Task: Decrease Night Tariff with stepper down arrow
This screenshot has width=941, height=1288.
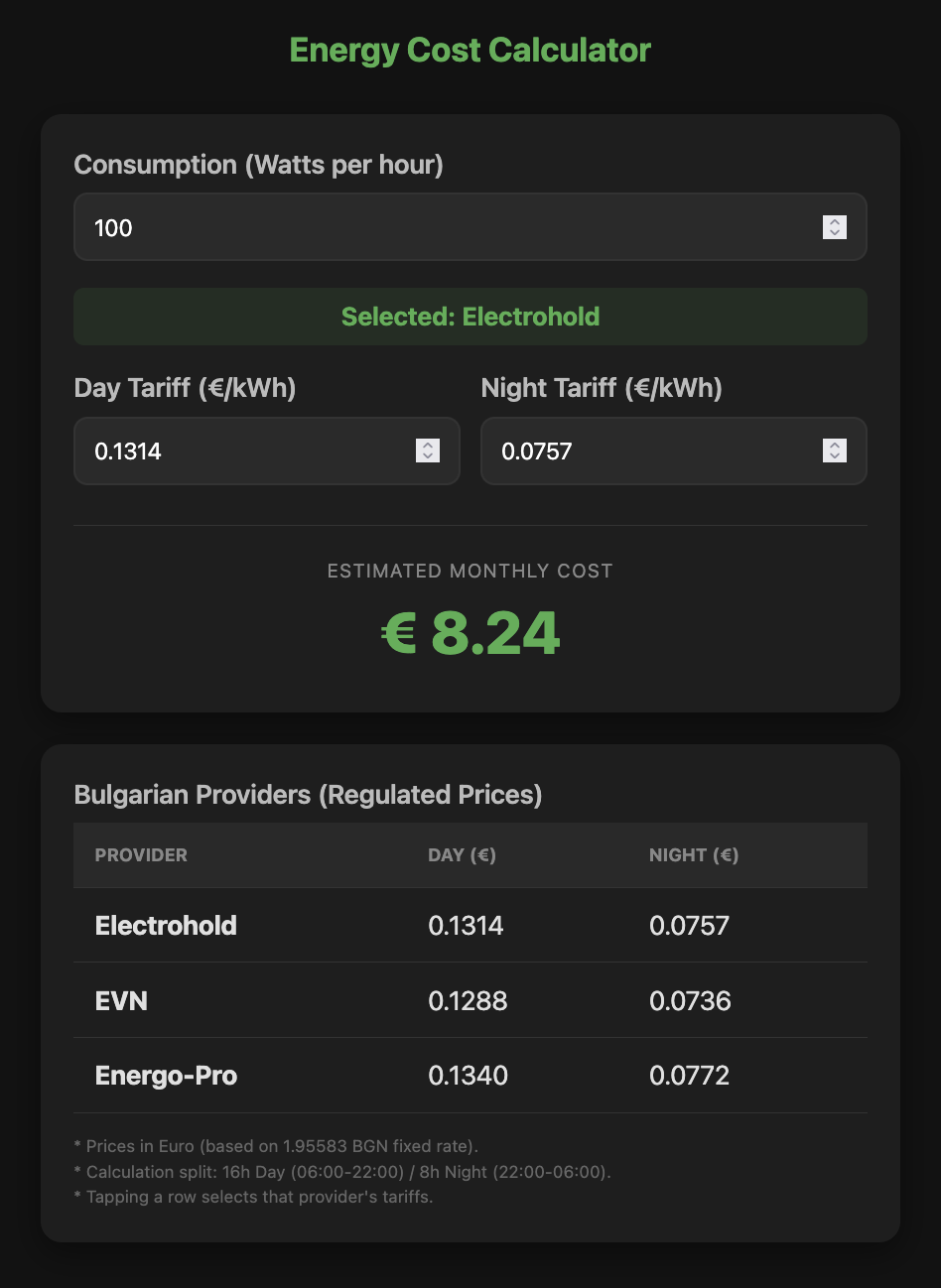Action: [835, 456]
